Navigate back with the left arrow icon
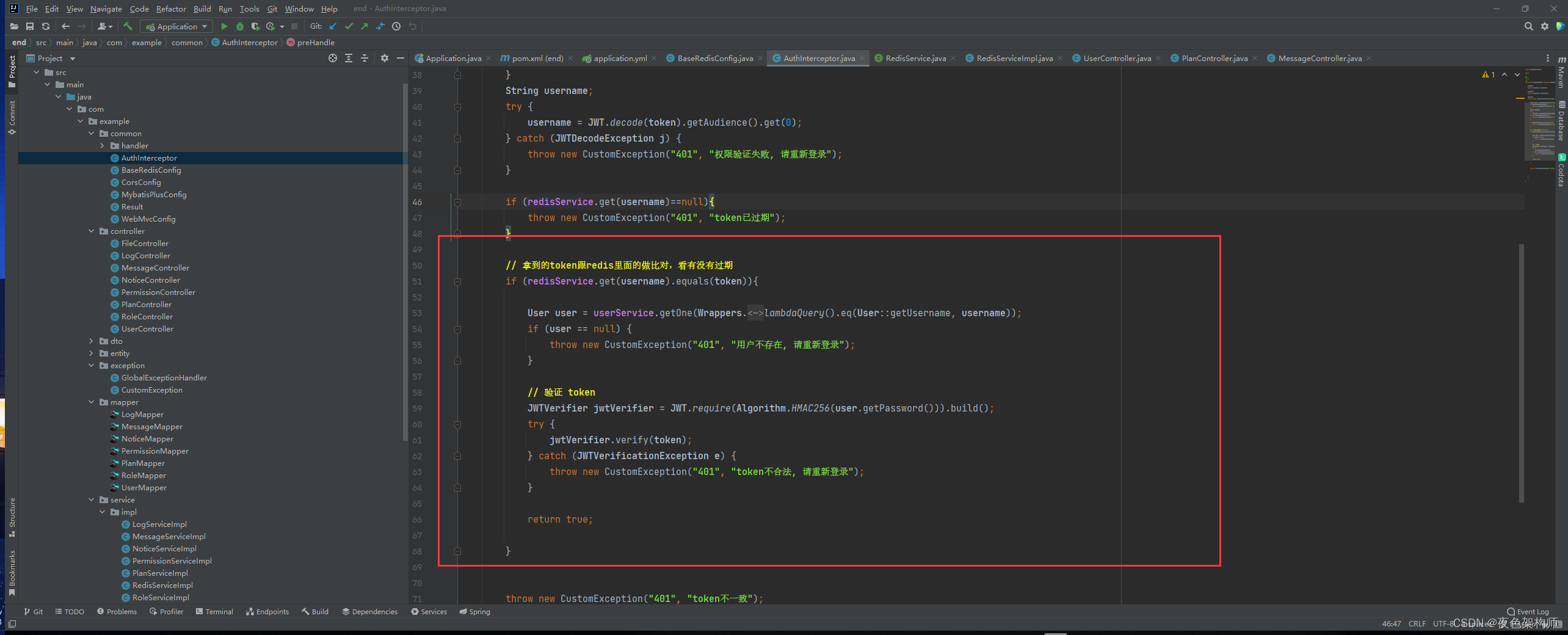The image size is (1568, 635). (66, 26)
